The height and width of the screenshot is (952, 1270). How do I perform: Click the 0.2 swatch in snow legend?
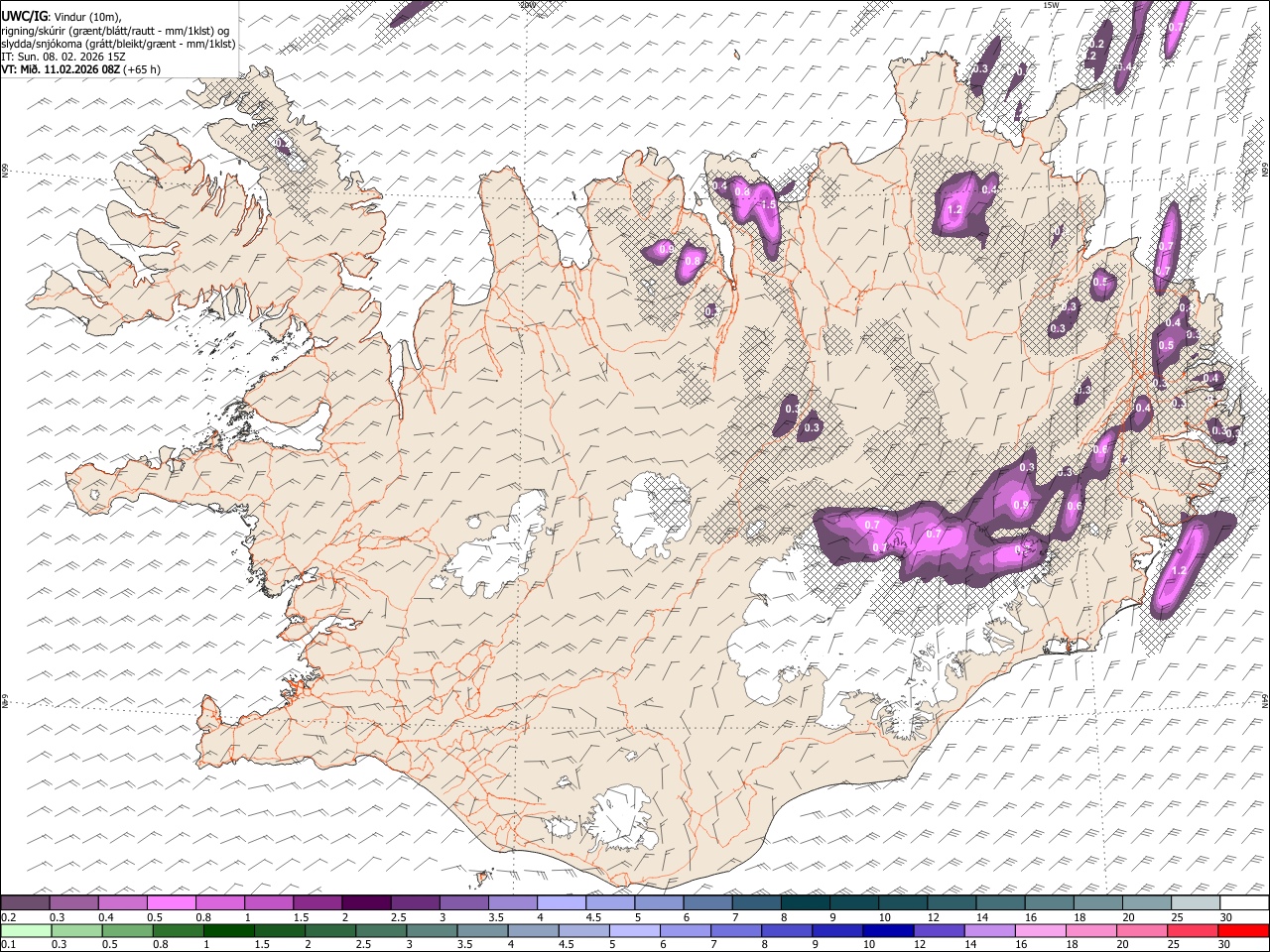pos(26,902)
